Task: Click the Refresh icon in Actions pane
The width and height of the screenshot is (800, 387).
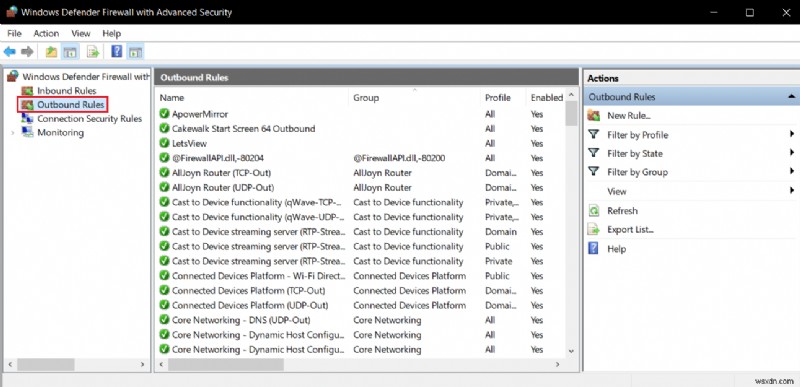Action: 593,211
